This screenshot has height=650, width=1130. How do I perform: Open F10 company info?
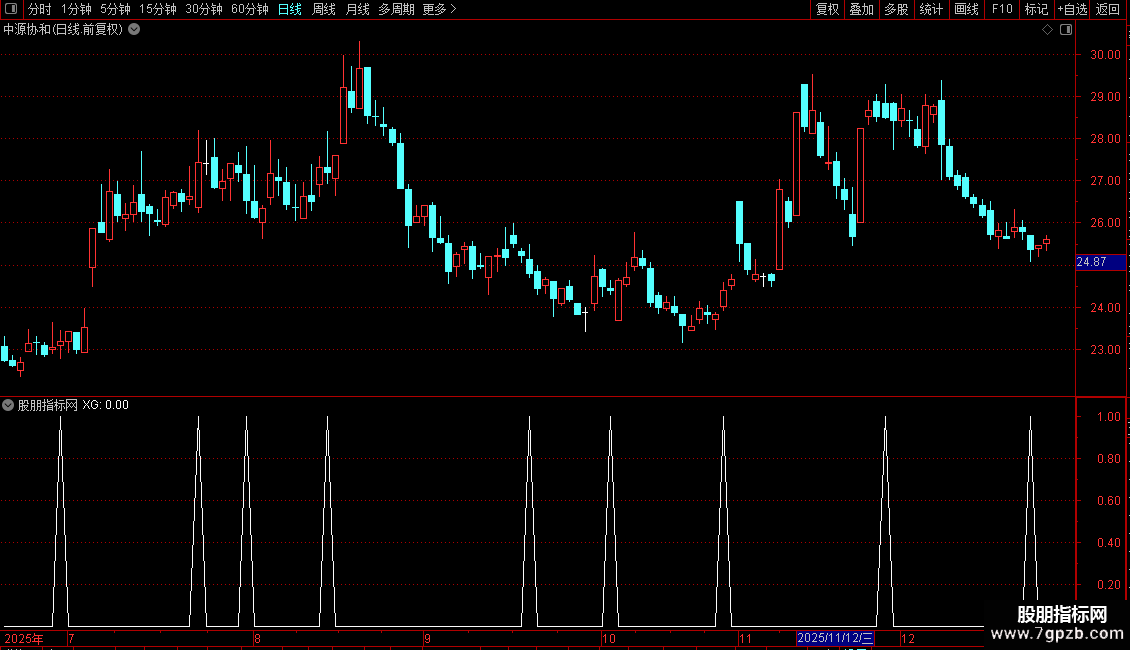(1002, 9)
